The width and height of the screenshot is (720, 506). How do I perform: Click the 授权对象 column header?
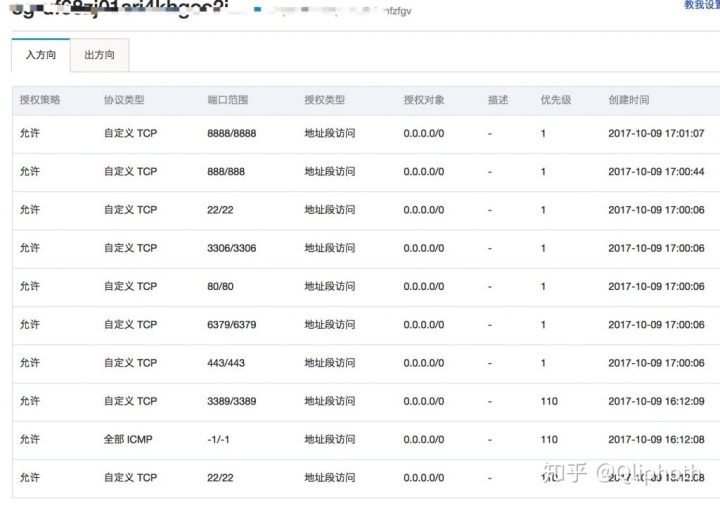tap(424, 100)
